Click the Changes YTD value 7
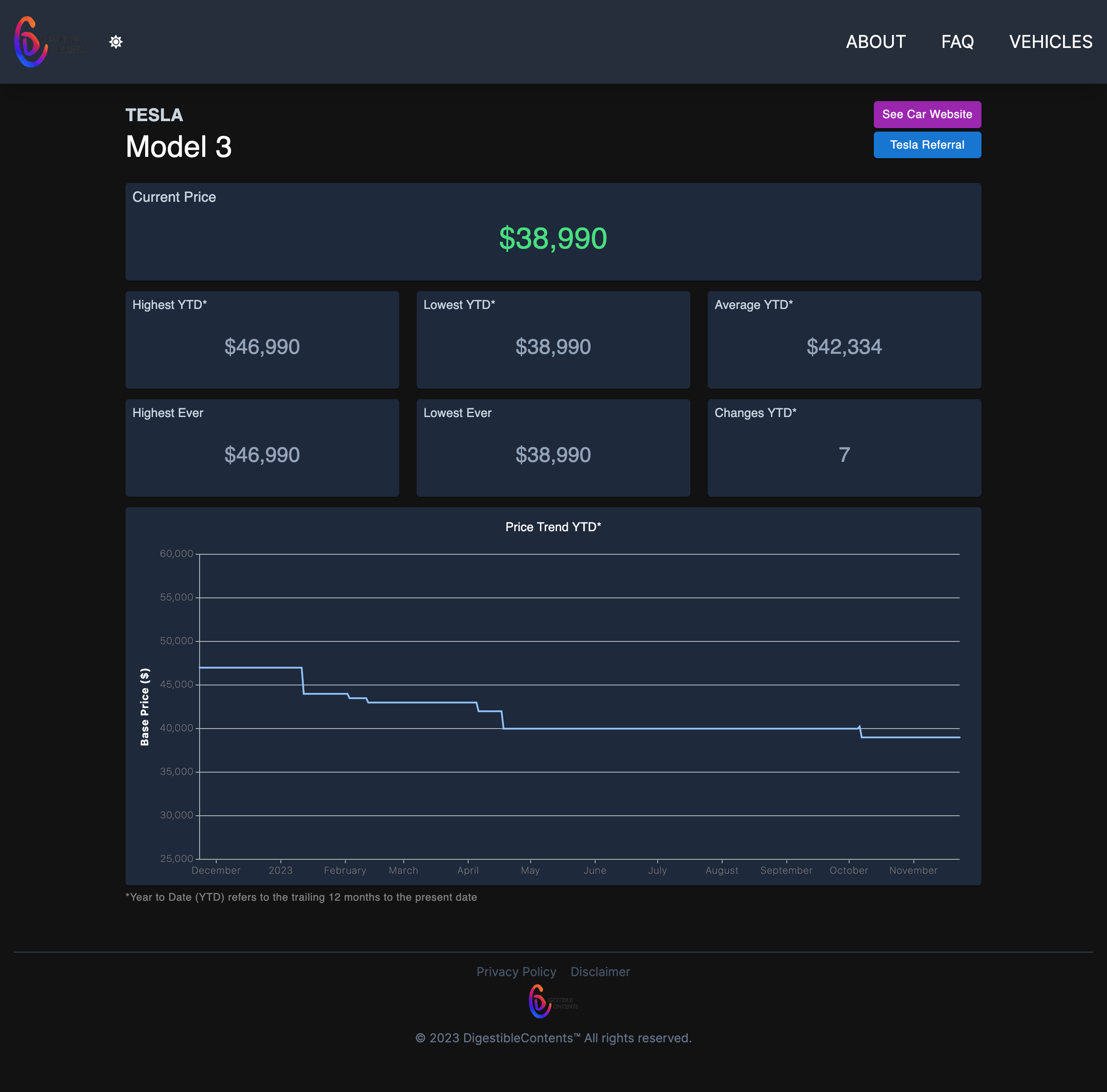Image resolution: width=1107 pixels, height=1092 pixels. pyautogui.click(x=844, y=455)
